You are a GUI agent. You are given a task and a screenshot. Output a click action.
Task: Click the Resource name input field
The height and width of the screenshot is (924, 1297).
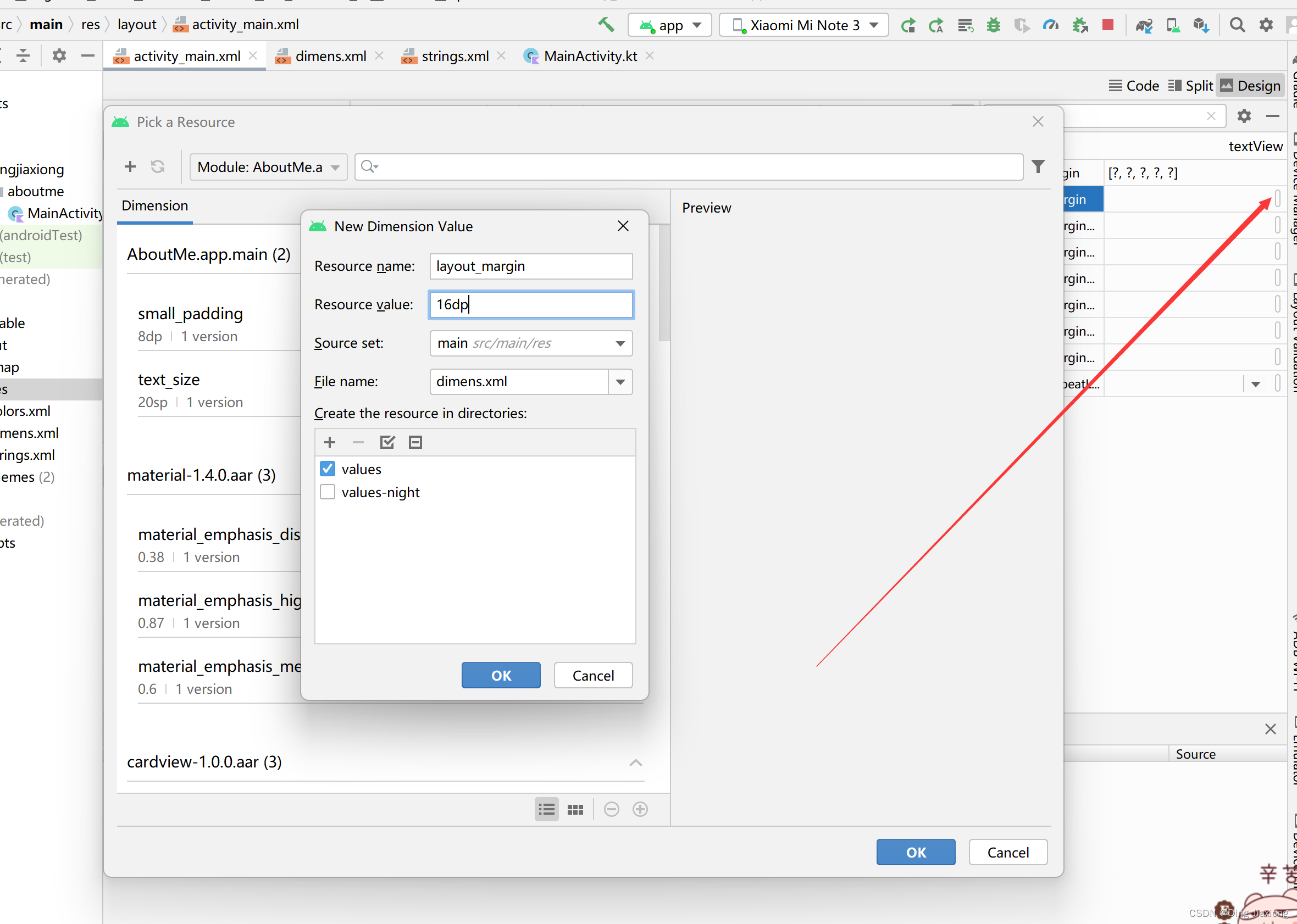530,266
